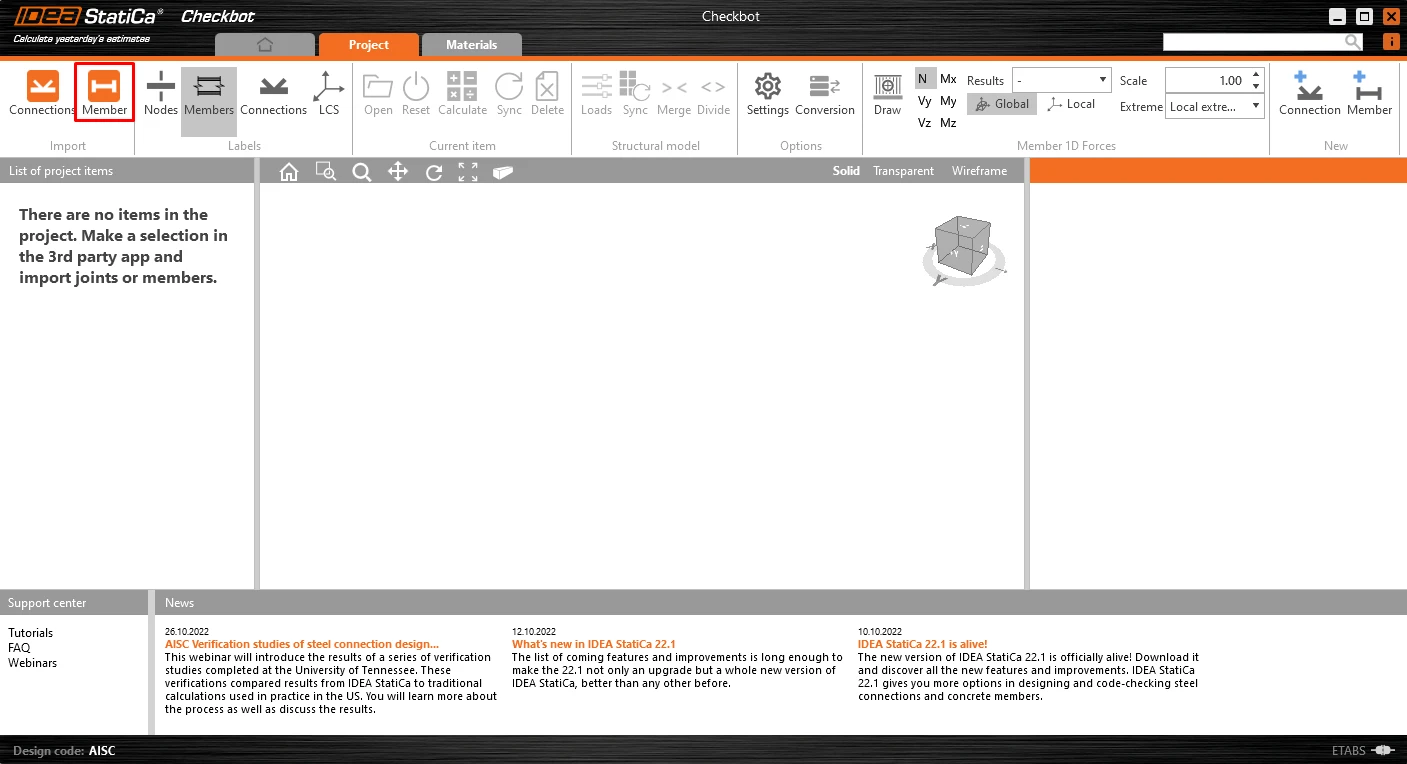The image size is (1407, 764).
Task: Increase Scale value with up arrow
Action: point(1257,75)
